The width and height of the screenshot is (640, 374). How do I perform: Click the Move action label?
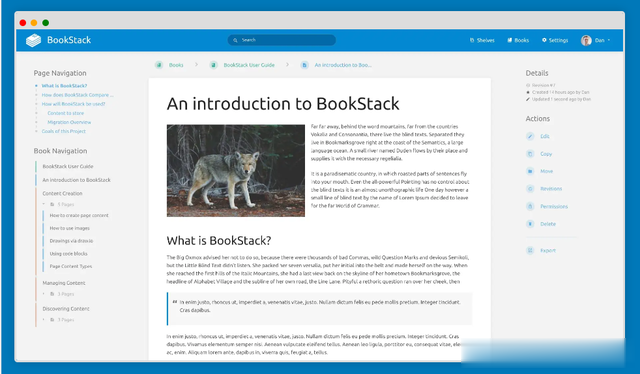pyautogui.click(x=547, y=171)
